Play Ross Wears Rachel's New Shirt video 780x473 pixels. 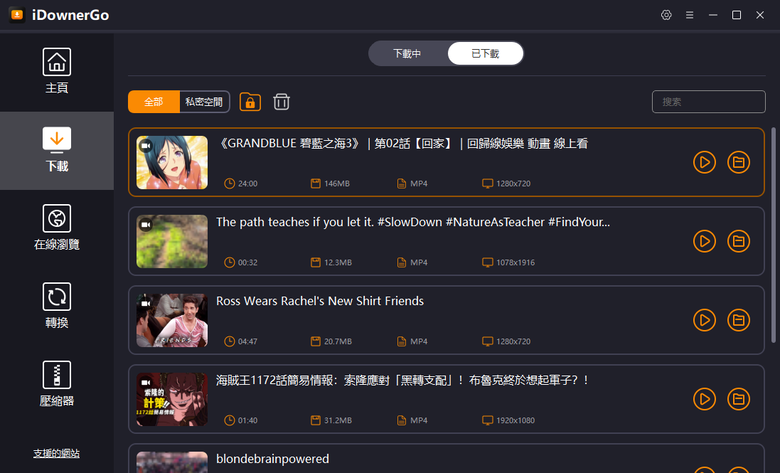704,320
